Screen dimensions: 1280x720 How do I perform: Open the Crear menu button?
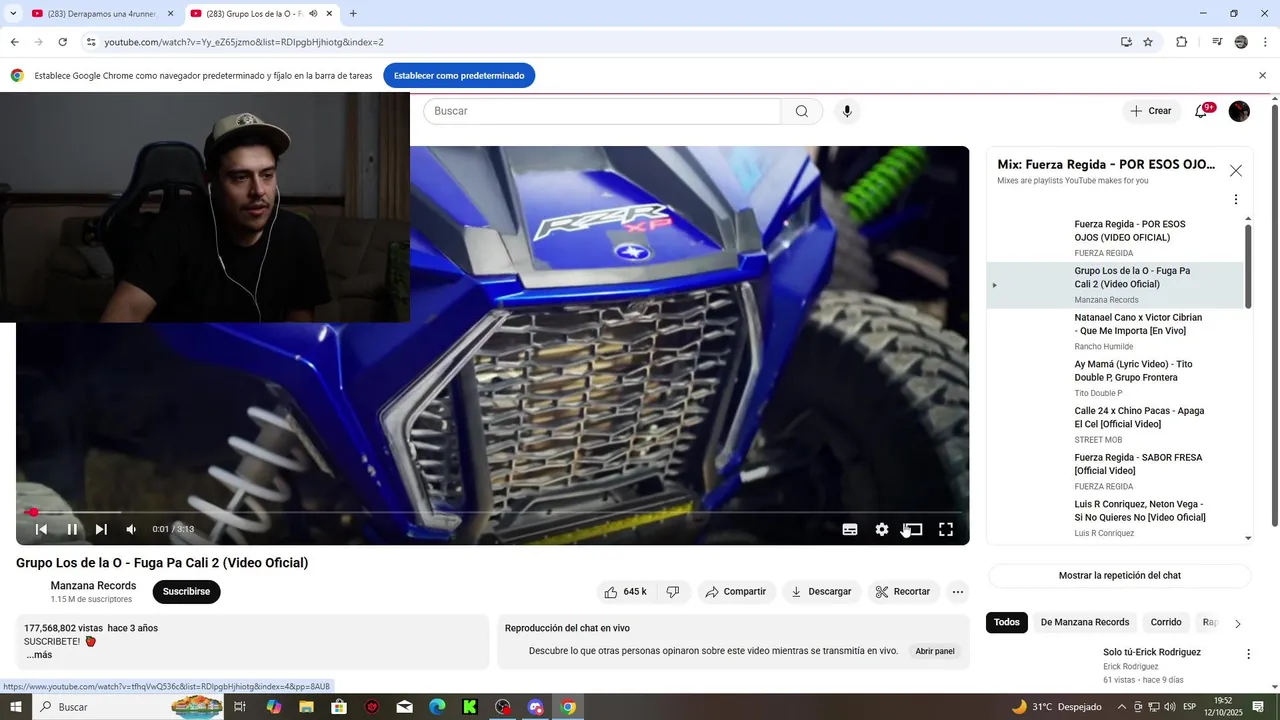tap(1151, 111)
